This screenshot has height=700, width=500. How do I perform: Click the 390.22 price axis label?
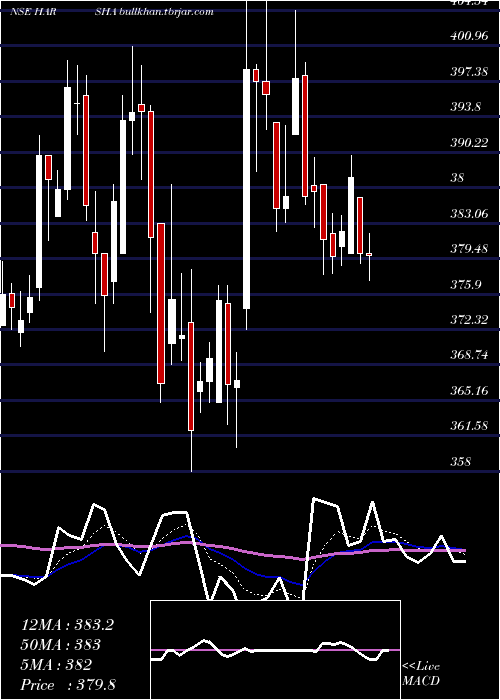[469, 143]
